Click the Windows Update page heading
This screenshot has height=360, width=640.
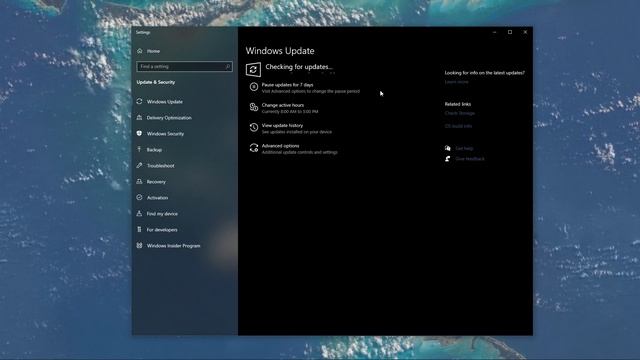pos(280,51)
